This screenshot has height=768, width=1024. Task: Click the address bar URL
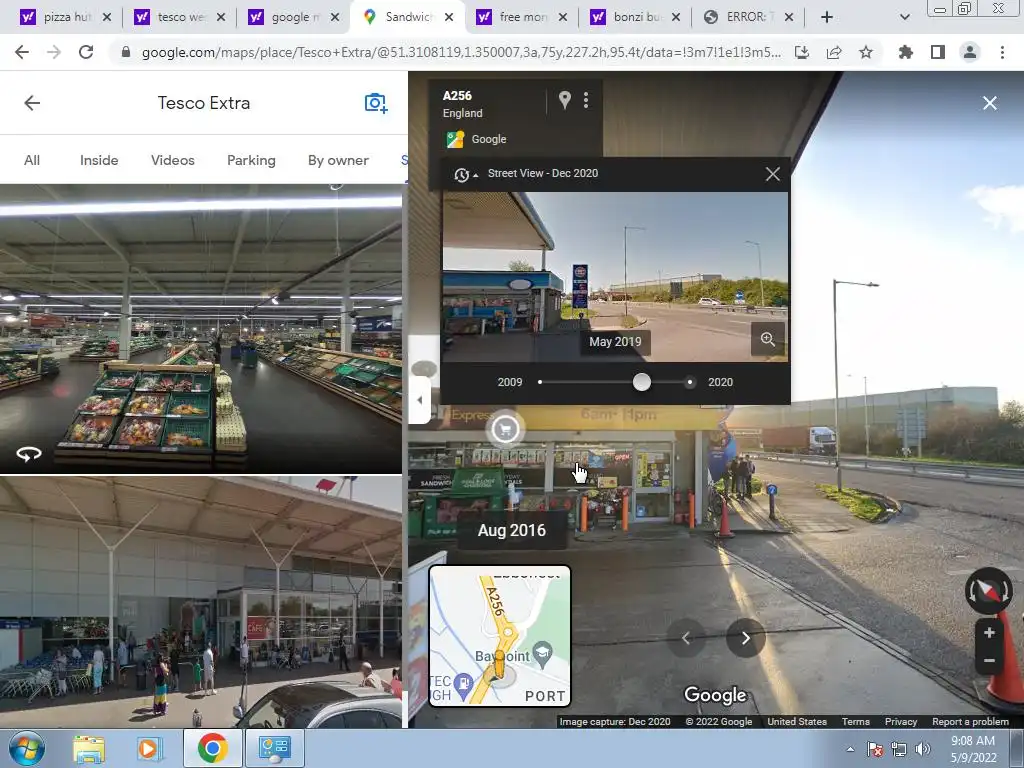click(460, 52)
